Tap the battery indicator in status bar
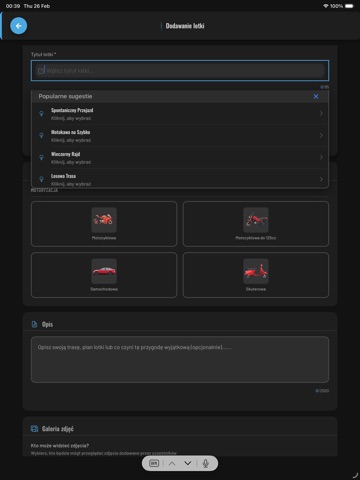 349,6
